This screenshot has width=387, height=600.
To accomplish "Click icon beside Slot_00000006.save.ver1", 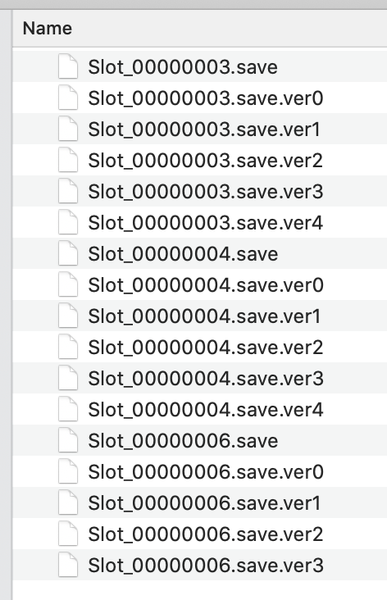I will coord(68,503).
